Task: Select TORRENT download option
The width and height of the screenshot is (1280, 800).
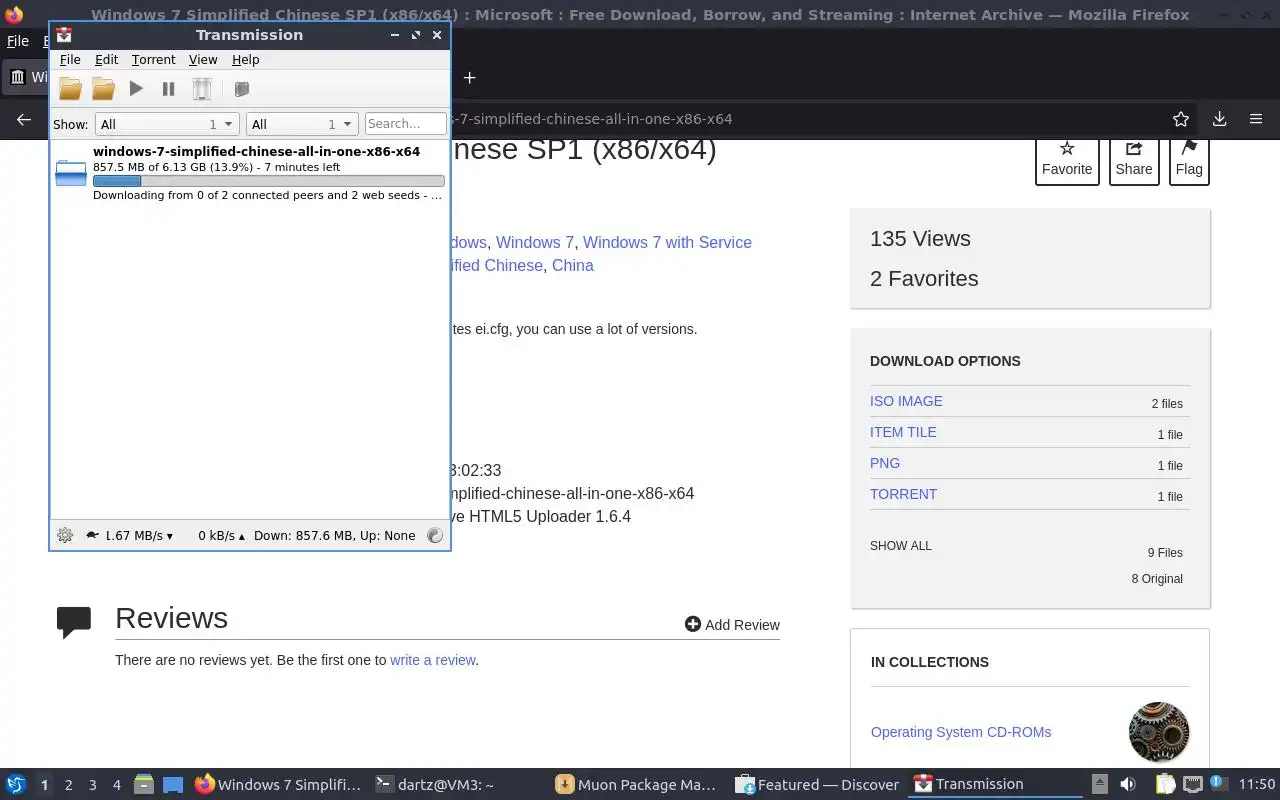Action: pos(903,494)
